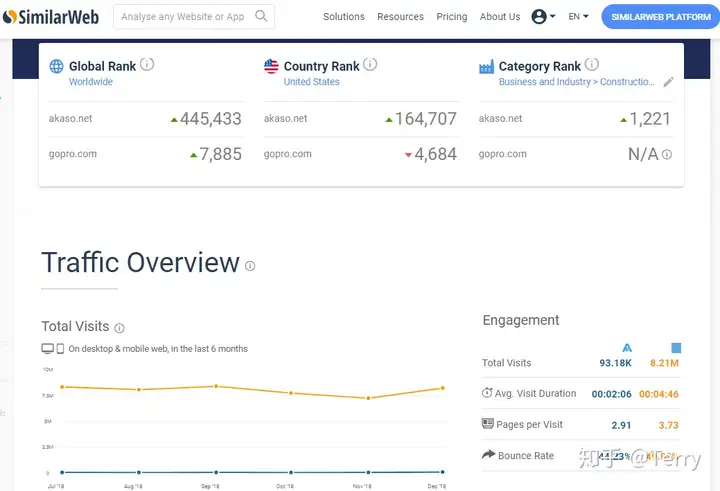Open the Solutions menu

pos(343,17)
